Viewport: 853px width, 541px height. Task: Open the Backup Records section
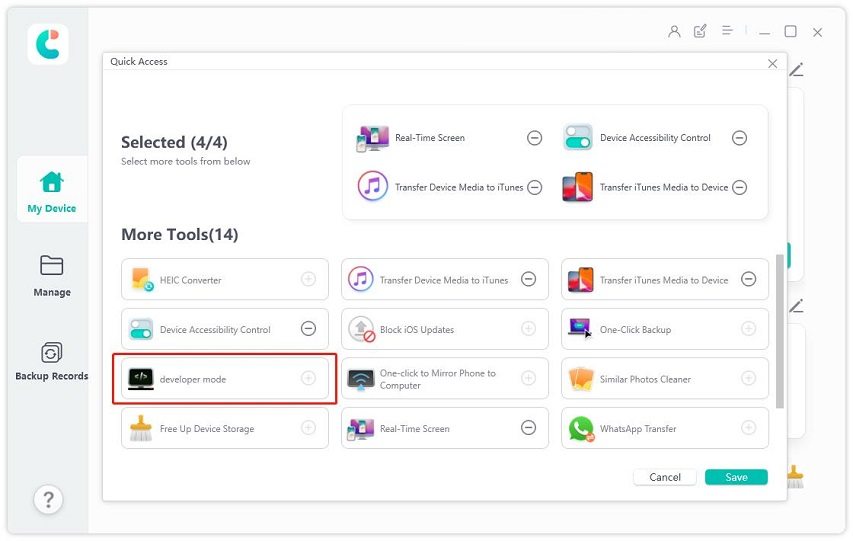(52, 361)
